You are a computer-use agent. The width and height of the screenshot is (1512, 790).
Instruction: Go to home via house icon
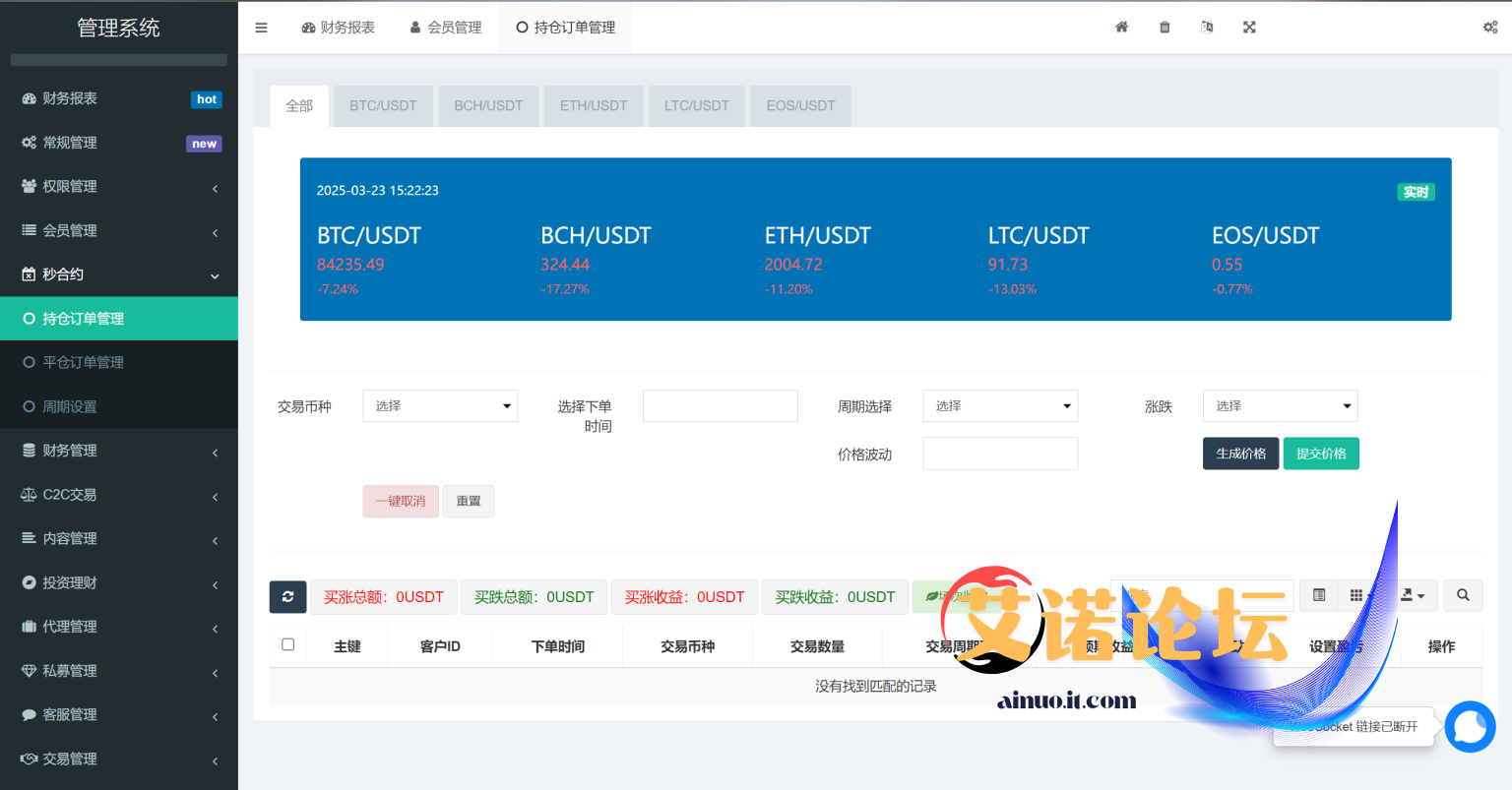(1121, 28)
